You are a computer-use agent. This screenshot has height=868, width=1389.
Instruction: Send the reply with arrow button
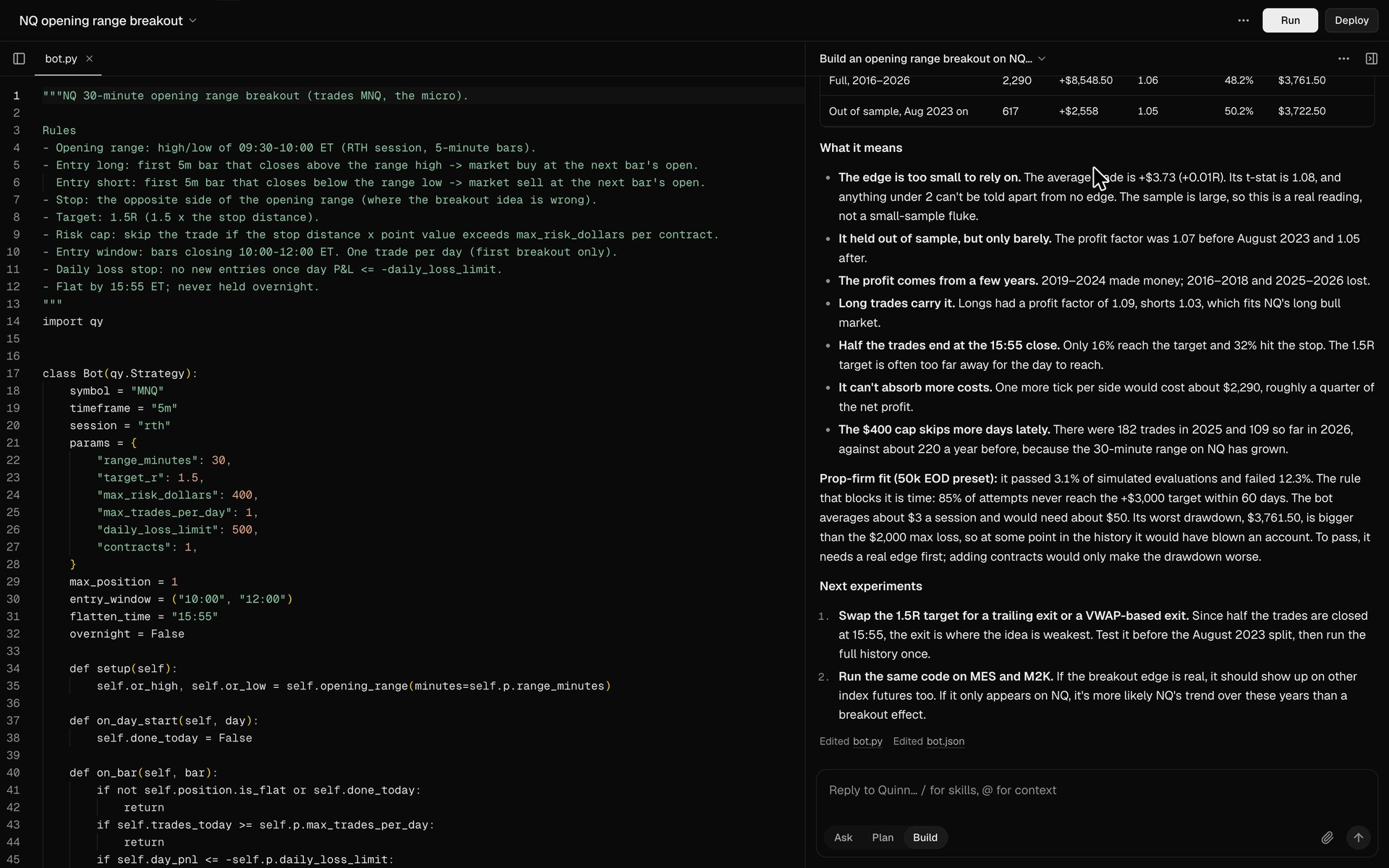(x=1358, y=838)
